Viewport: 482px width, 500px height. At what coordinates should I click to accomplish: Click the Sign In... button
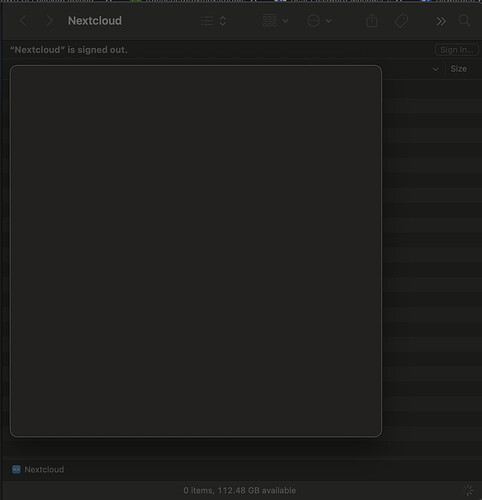coord(457,50)
